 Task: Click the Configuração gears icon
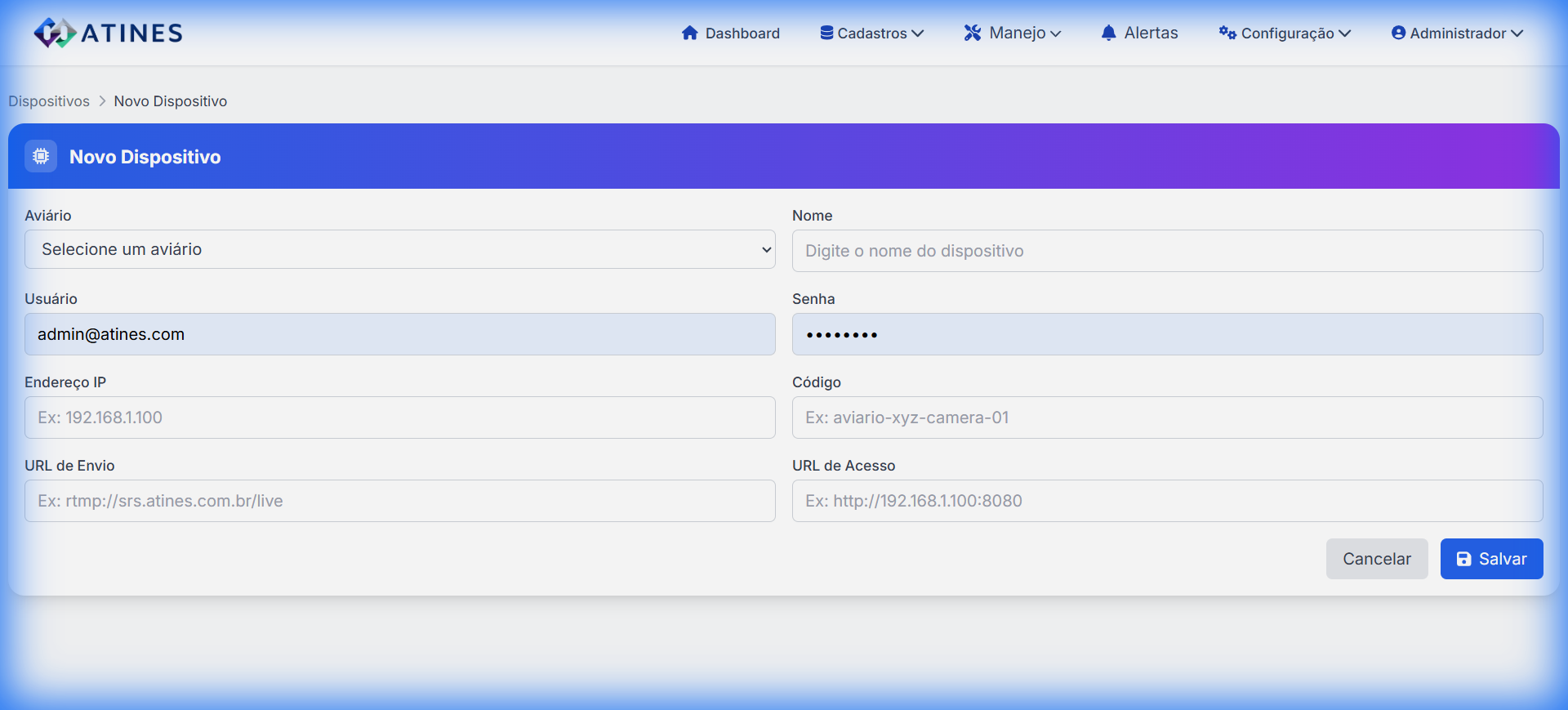tap(1227, 33)
